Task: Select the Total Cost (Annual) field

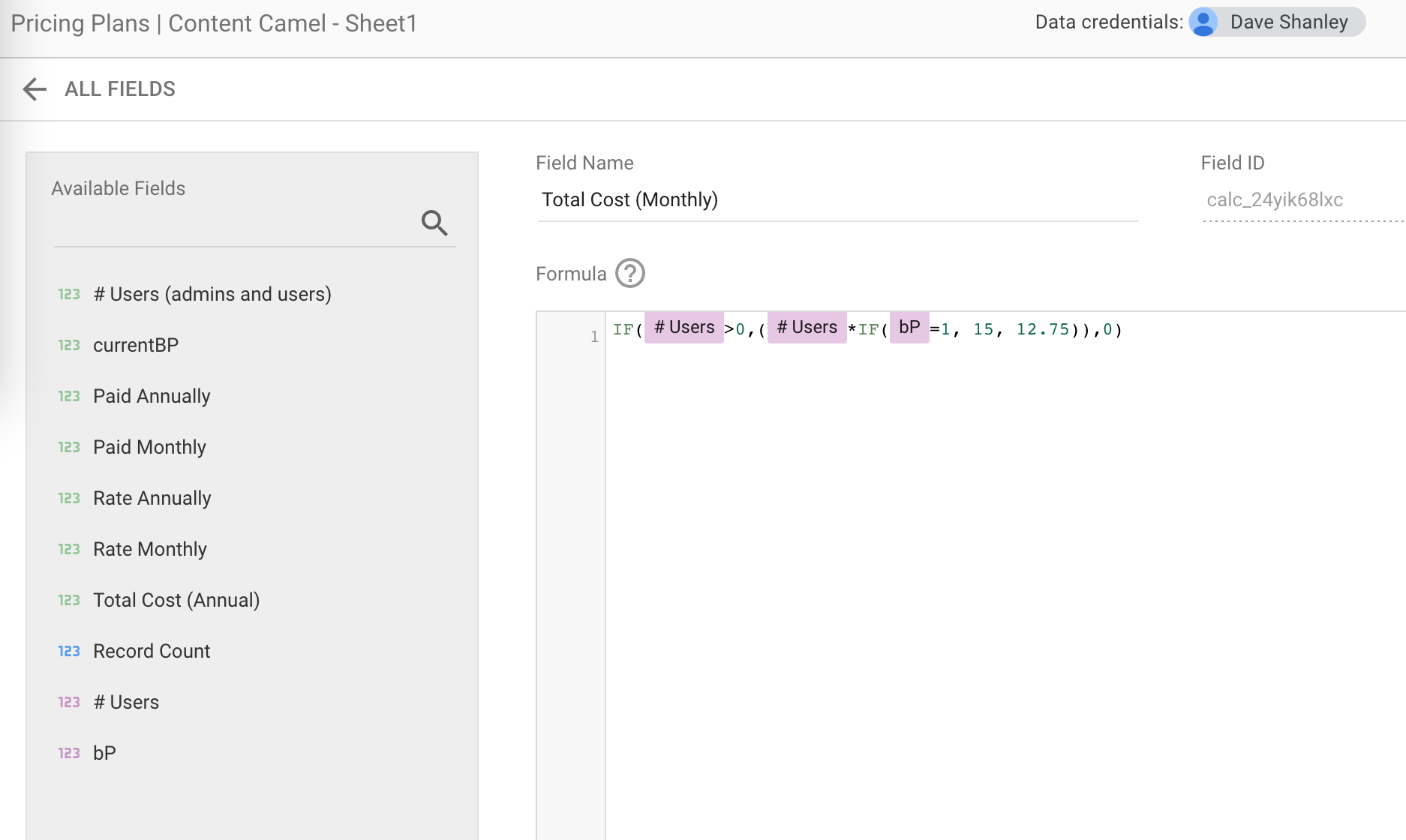Action: [x=176, y=601]
